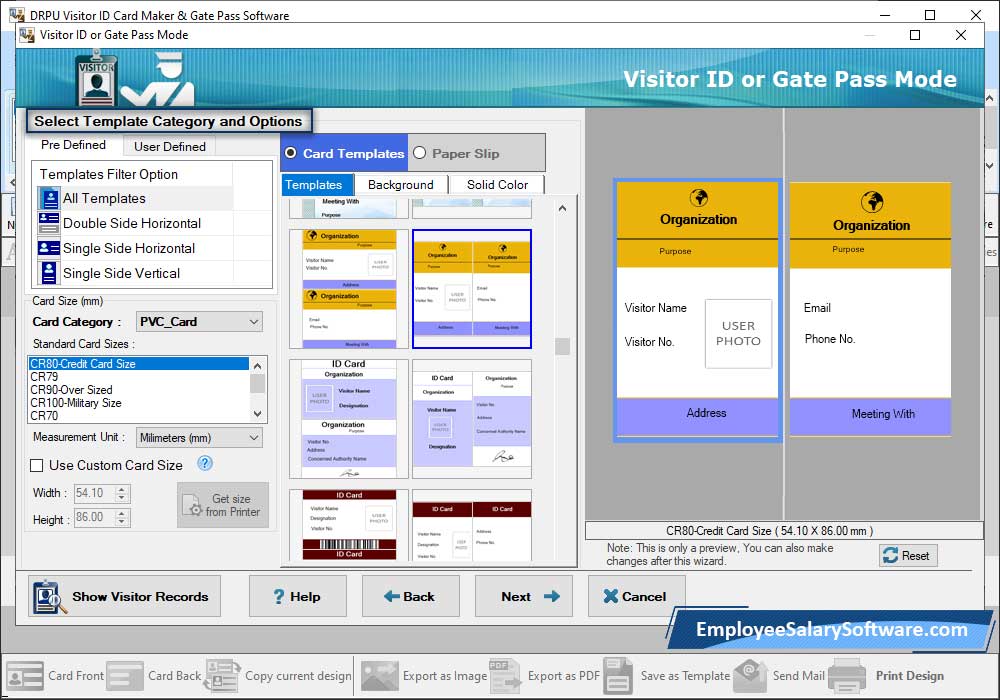Click the template gallery scrollbar thumb
Viewport: 1000px width, 700px height.
tap(562, 346)
